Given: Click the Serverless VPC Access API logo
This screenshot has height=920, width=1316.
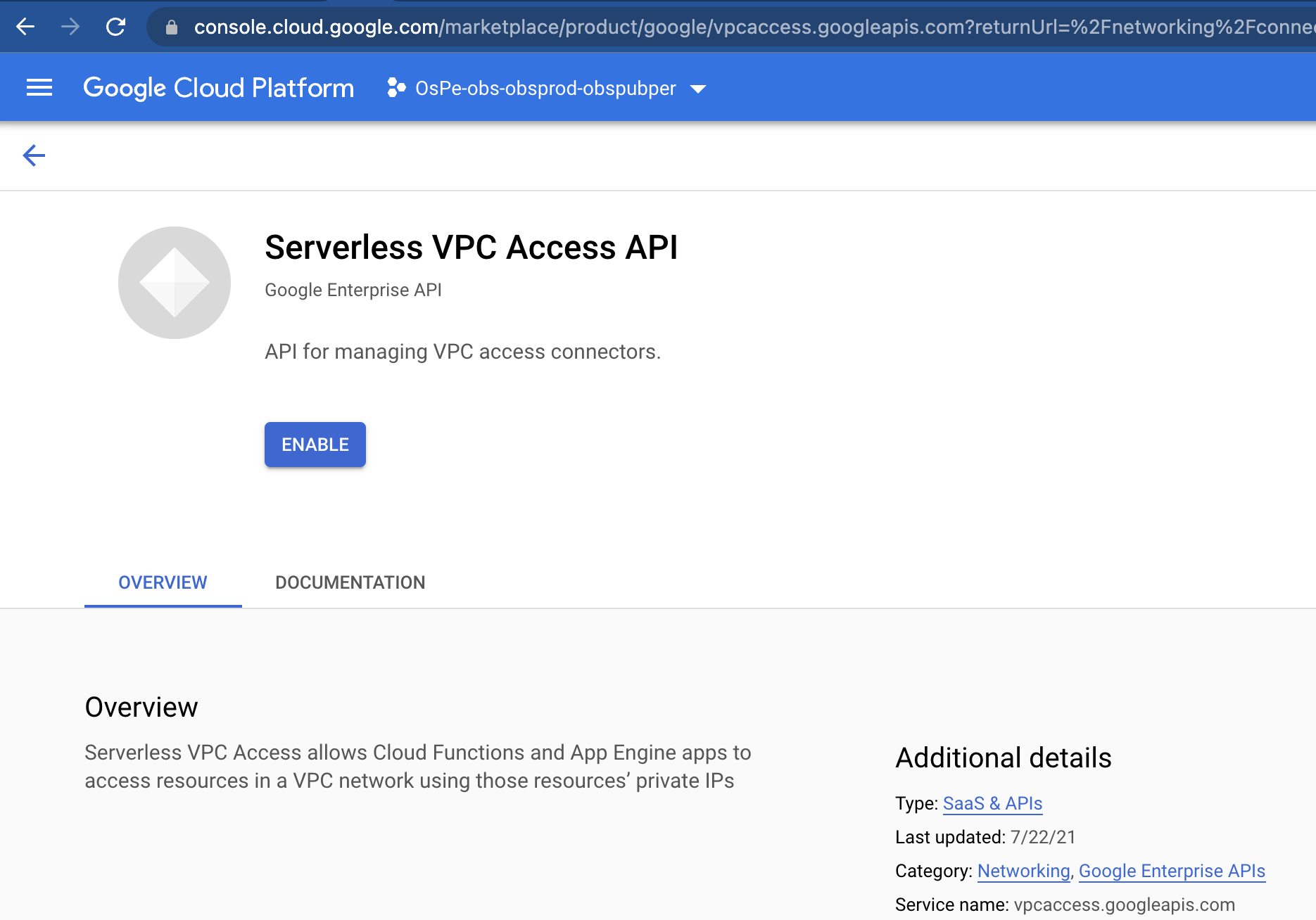Looking at the screenshot, I should (173, 281).
